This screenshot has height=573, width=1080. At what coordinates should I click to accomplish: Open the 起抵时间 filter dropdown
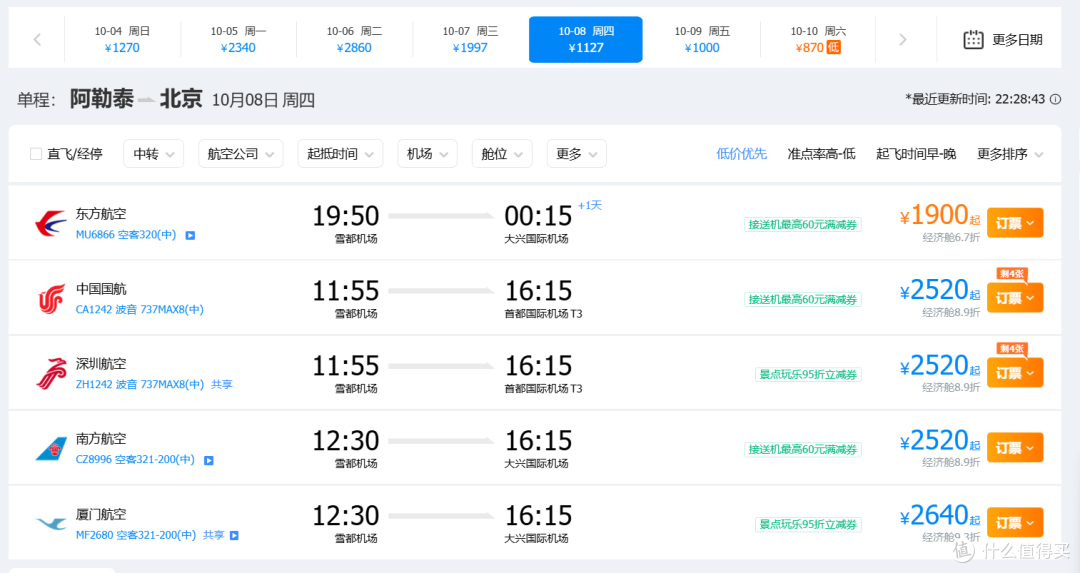(x=340, y=154)
